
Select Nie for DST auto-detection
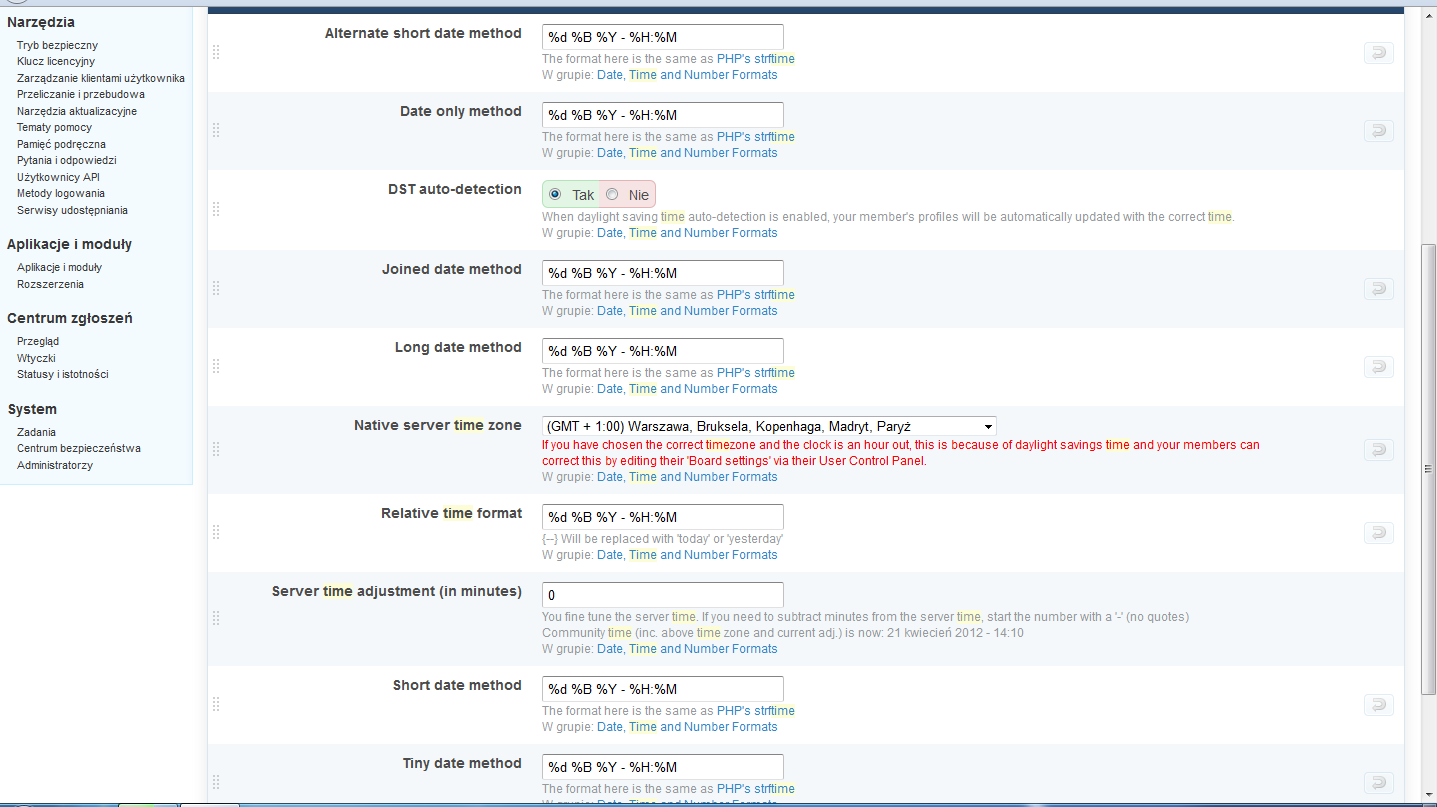(x=612, y=195)
